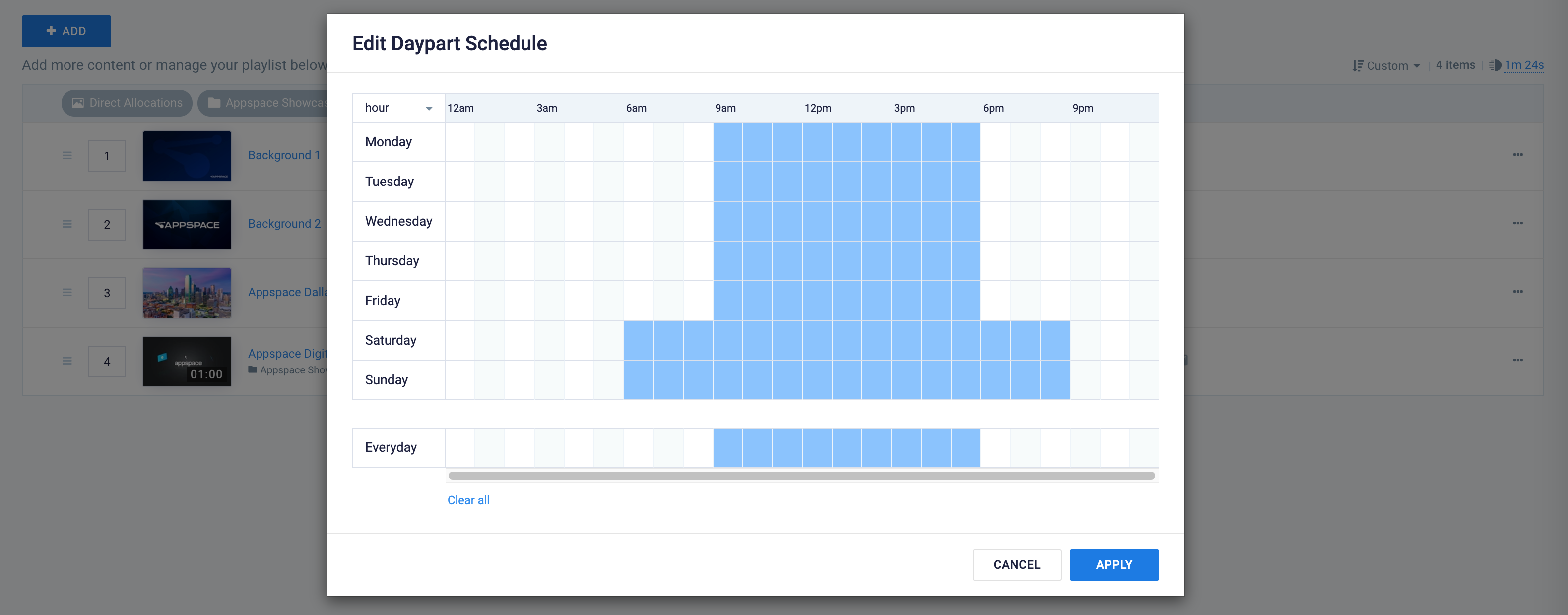Toggle Monday 9am schedule cell
The width and height of the screenshot is (1568, 615).
coord(727,142)
